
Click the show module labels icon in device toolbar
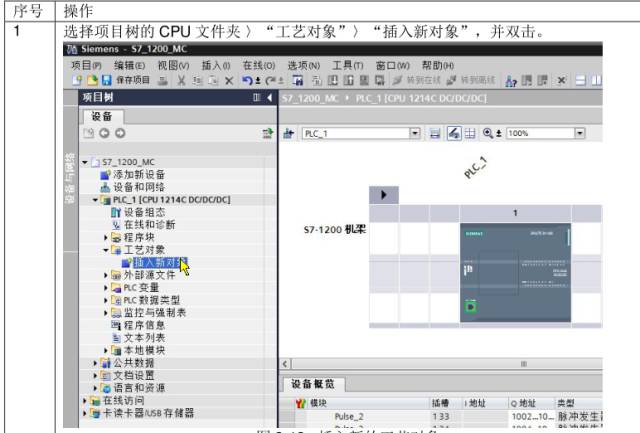click(435, 133)
